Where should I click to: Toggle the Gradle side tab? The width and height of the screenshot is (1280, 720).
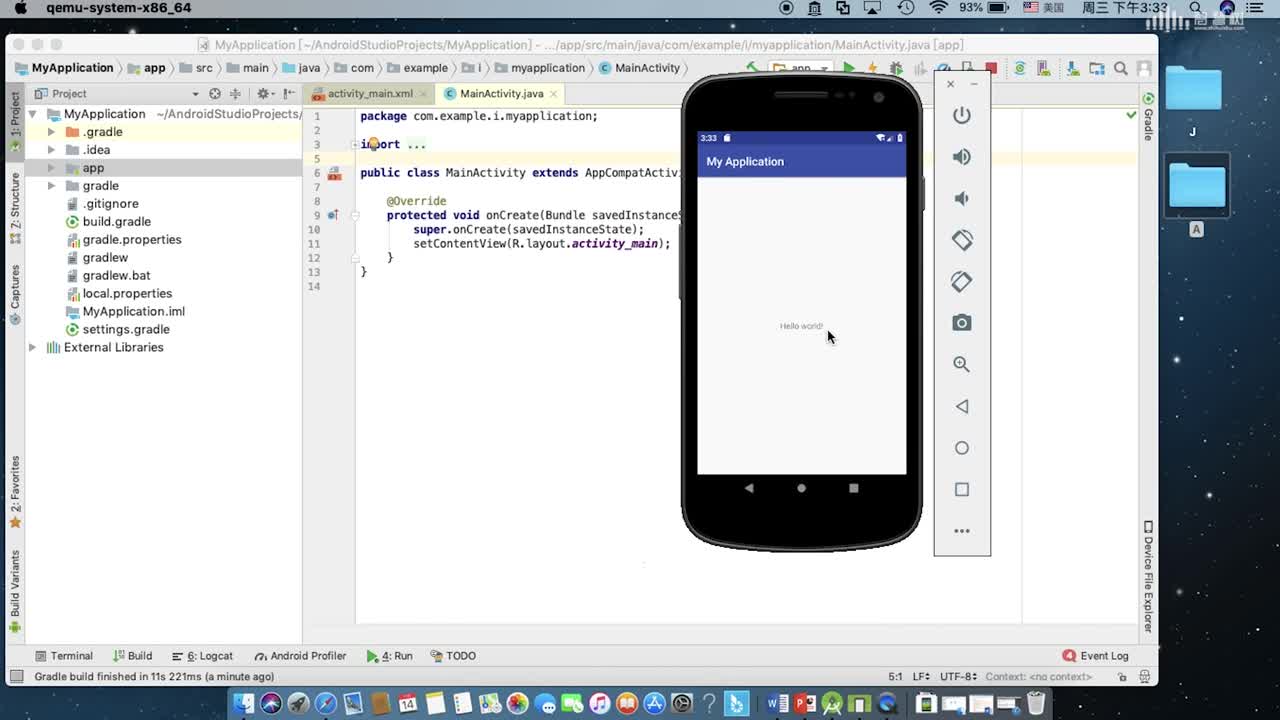coord(1148,117)
